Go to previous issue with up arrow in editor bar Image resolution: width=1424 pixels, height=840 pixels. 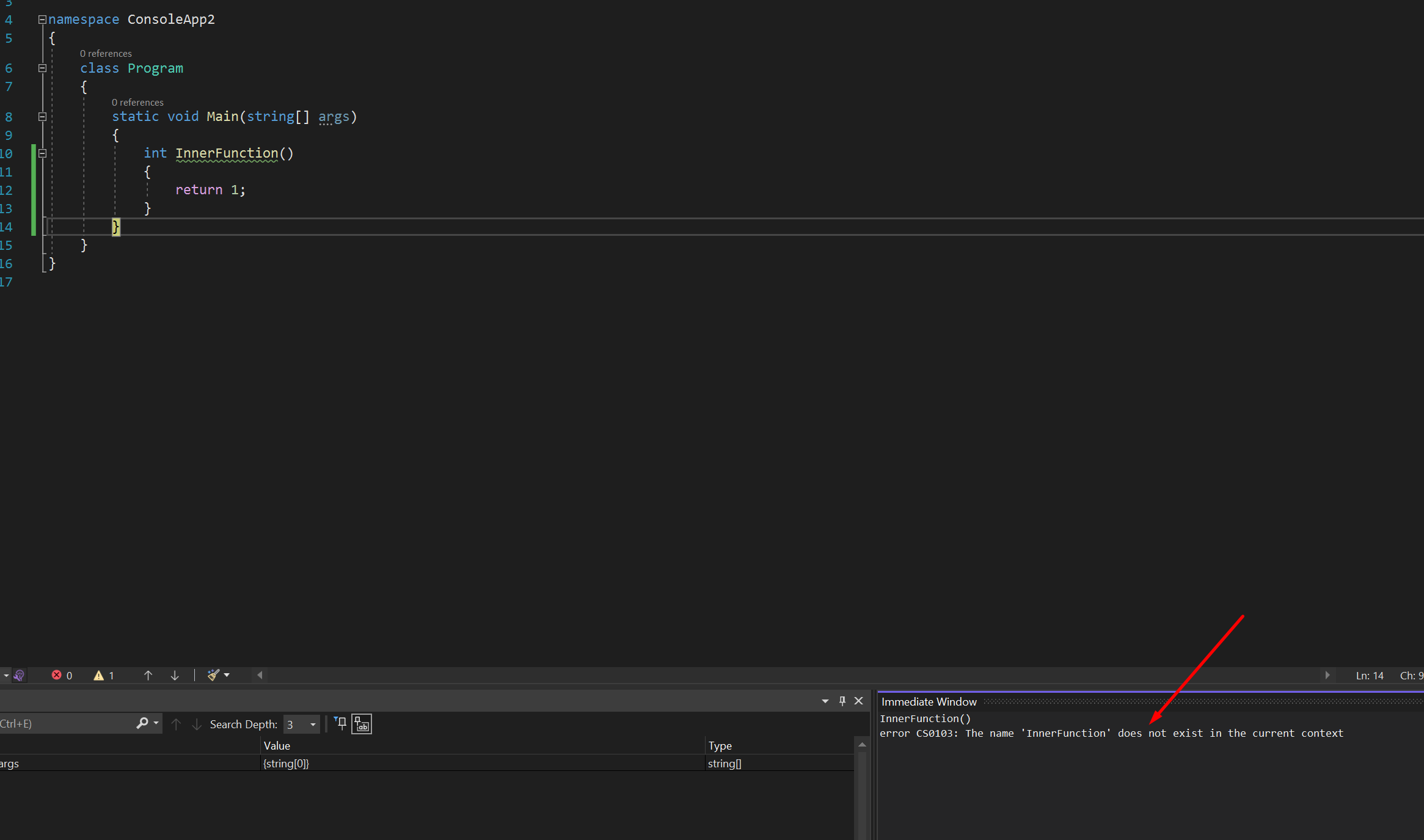(x=148, y=675)
